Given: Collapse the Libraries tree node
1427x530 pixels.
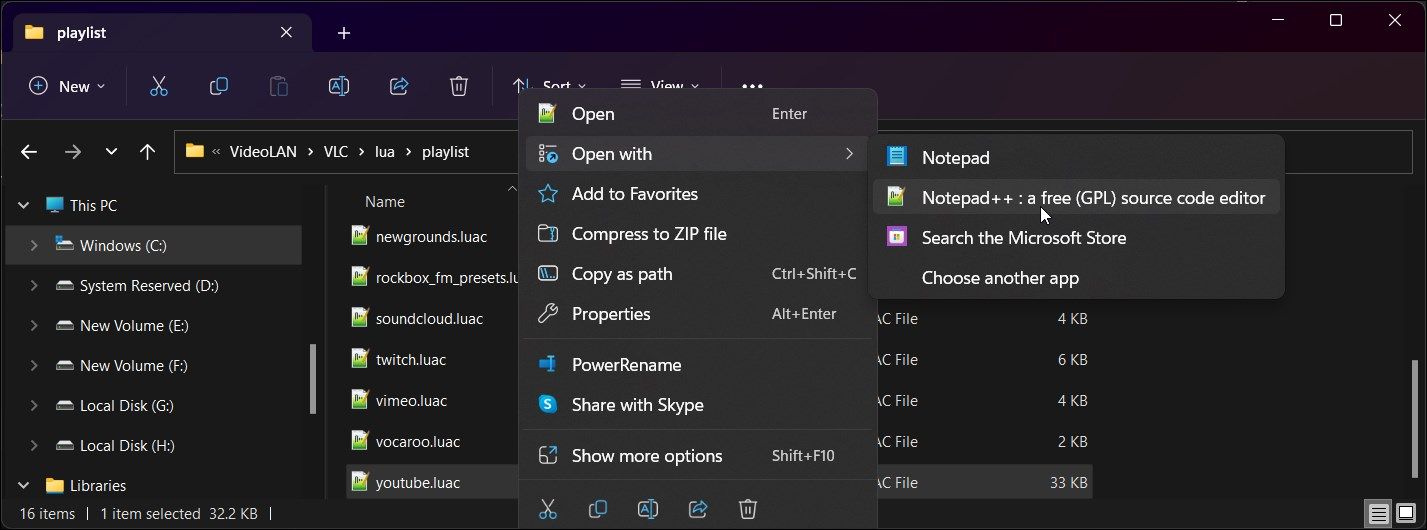Looking at the screenshot, I should (x=24, y=485).
